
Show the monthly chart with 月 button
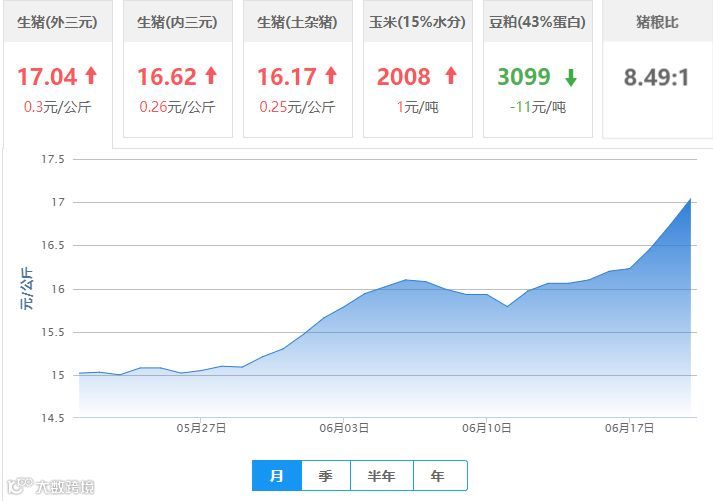tap(276, 476)
